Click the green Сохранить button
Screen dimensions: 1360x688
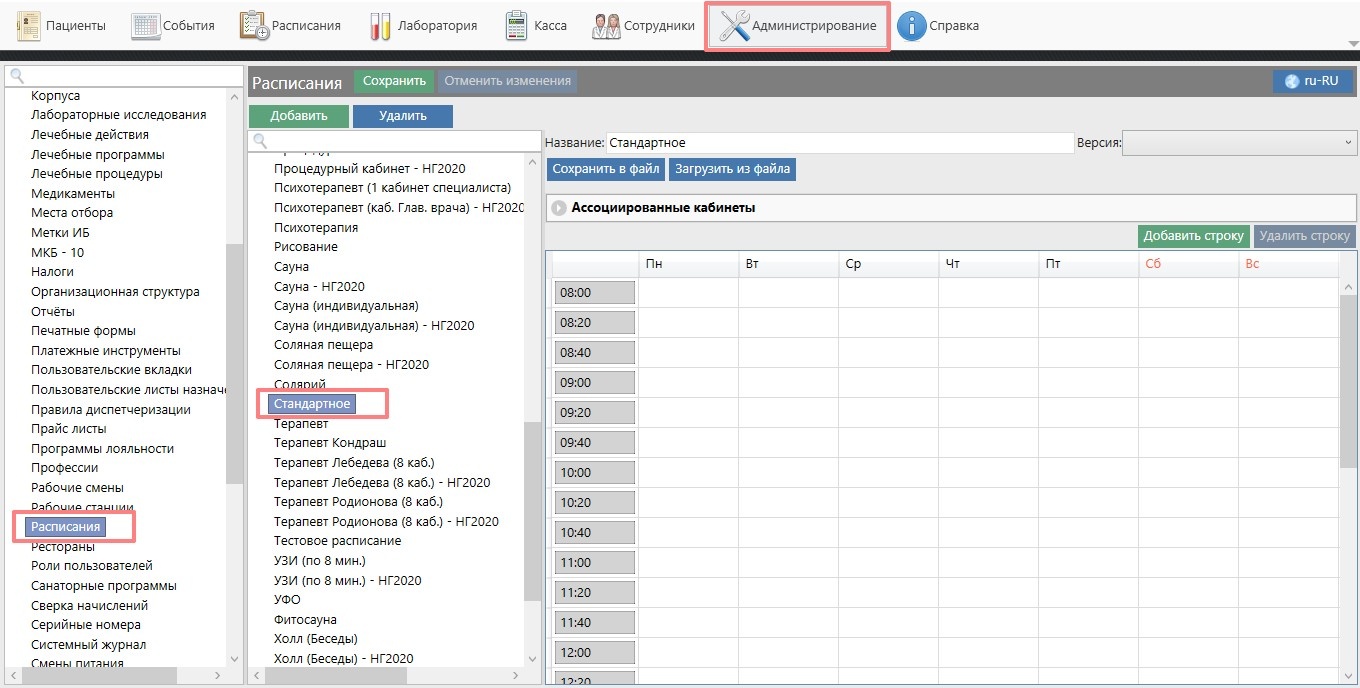[x=394, y=82]
